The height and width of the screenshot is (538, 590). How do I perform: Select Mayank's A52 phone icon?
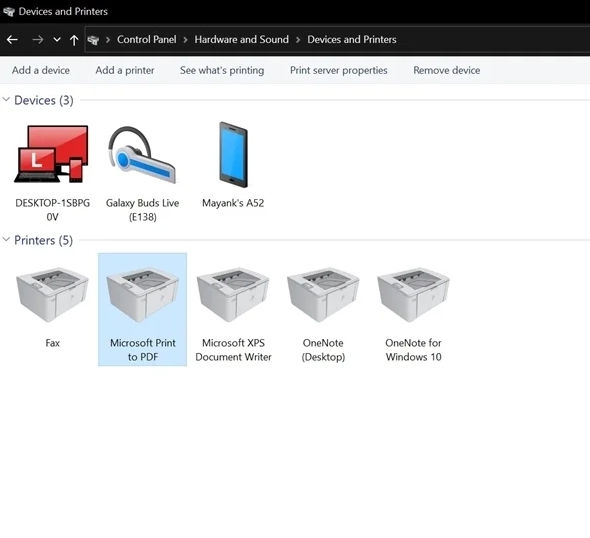tap(233, 155)
